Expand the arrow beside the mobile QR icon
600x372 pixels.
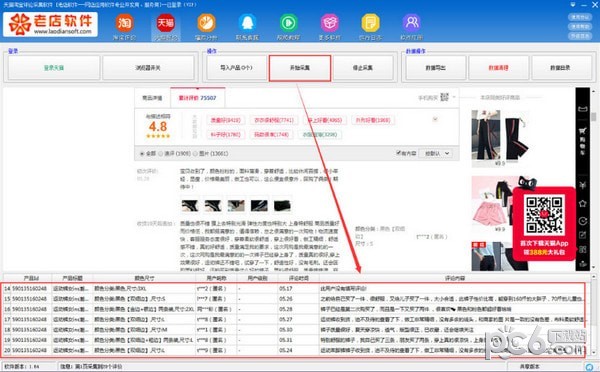pos(454,97)
